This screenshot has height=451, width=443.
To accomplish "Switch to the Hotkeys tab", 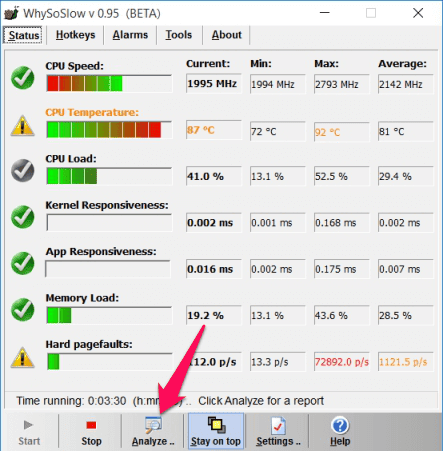I will click(75, 35).
